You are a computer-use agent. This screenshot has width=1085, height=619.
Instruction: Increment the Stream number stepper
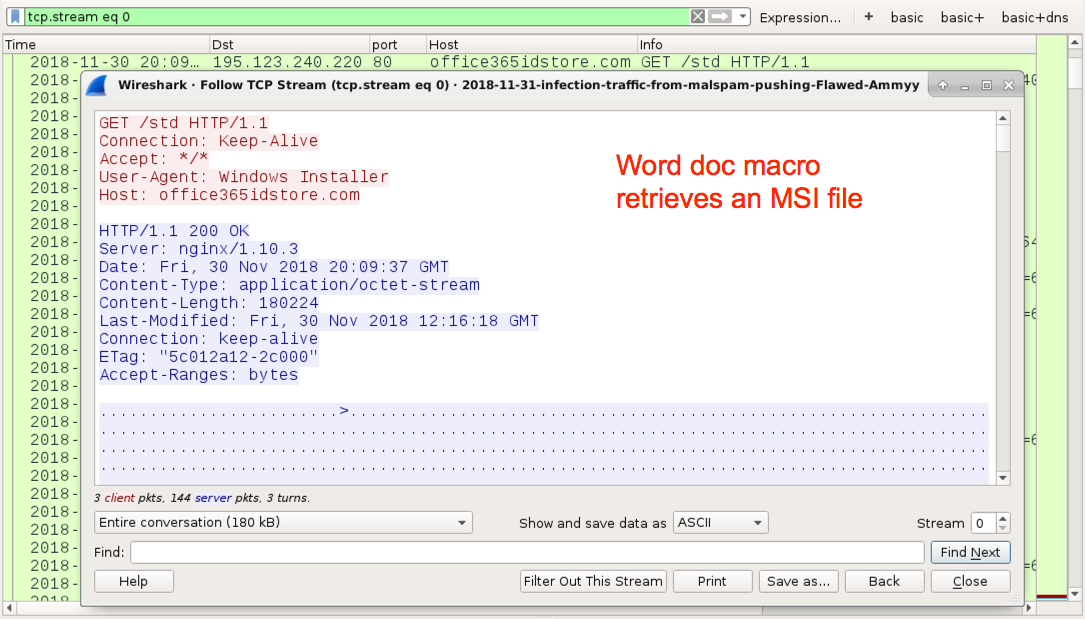[x=1003, y=517]
